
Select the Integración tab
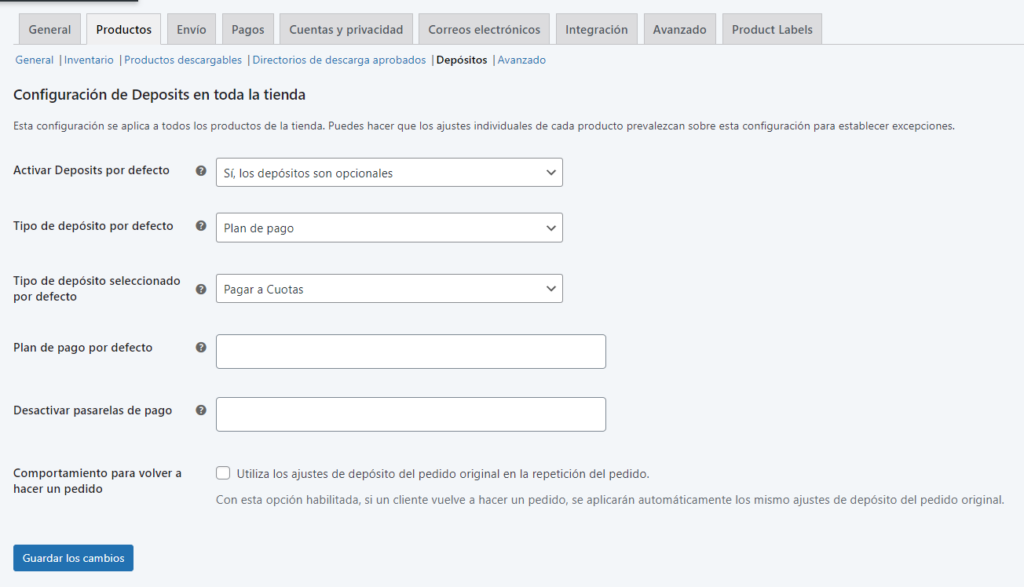click(596, 30)
